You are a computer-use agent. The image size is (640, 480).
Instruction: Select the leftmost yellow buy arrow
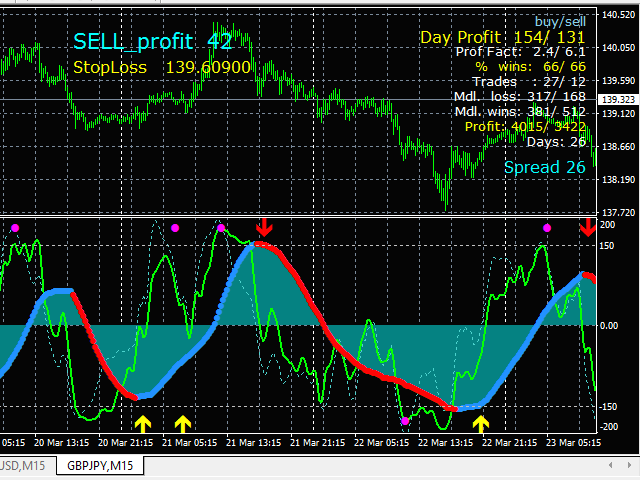[x=141, y=423]
